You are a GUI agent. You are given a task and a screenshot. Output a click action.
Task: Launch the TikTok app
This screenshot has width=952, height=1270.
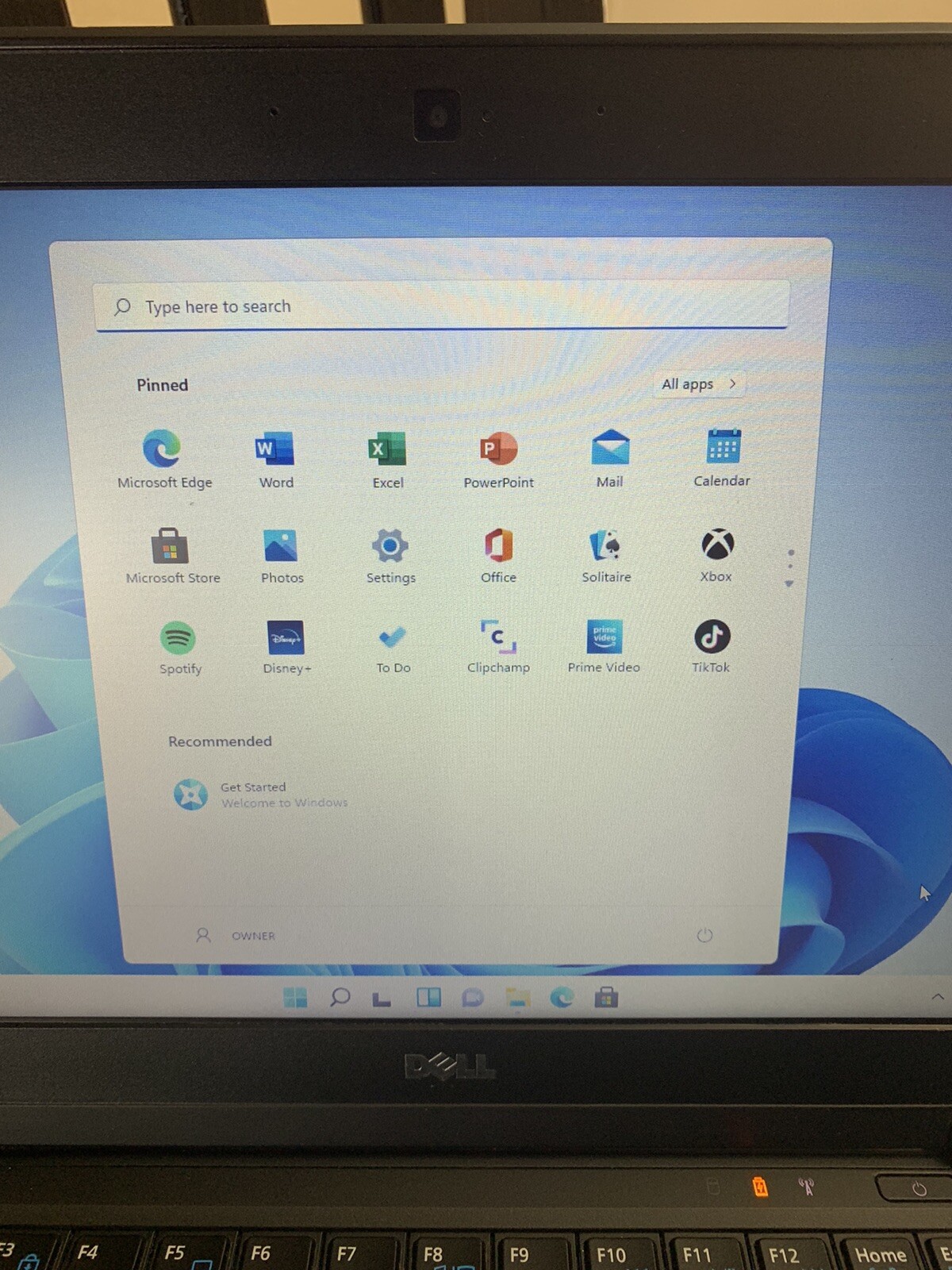(x=711, y=646)
